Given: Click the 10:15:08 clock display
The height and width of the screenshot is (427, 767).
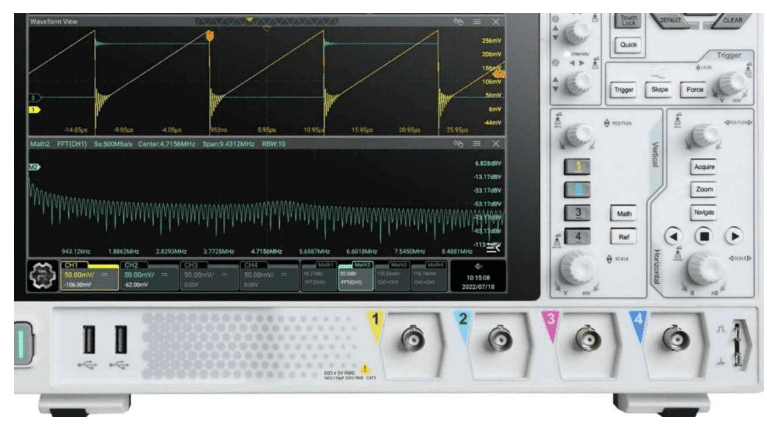Looking at the screenshot, I should tap(478, 277).
